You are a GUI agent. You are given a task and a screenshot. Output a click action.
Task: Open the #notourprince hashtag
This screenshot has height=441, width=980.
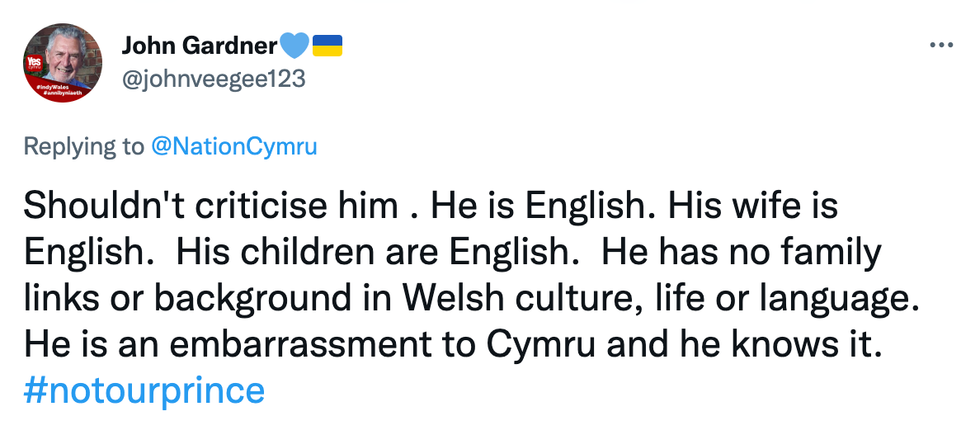[x=143, y=389]
